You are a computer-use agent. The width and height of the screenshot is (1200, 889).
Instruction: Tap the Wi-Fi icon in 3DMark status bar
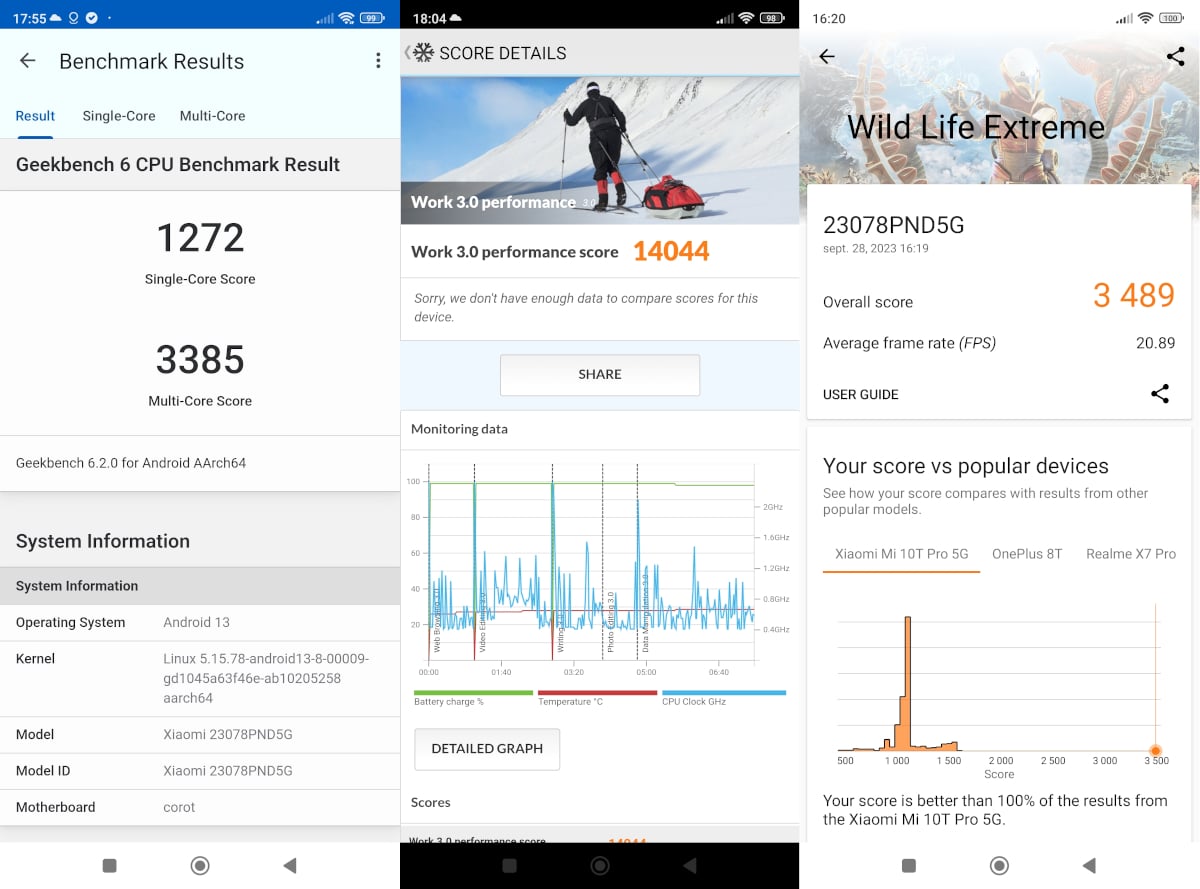click(1146, 18)
